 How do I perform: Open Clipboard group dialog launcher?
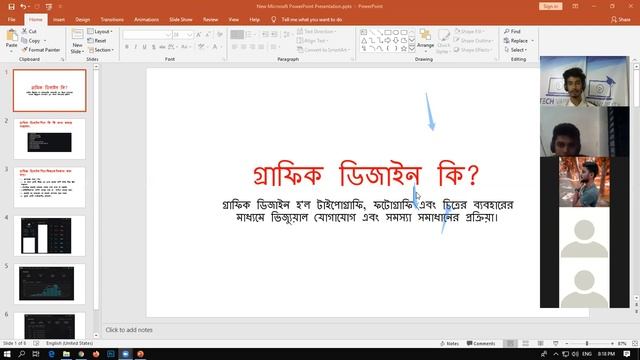click(x=62, y=60)
